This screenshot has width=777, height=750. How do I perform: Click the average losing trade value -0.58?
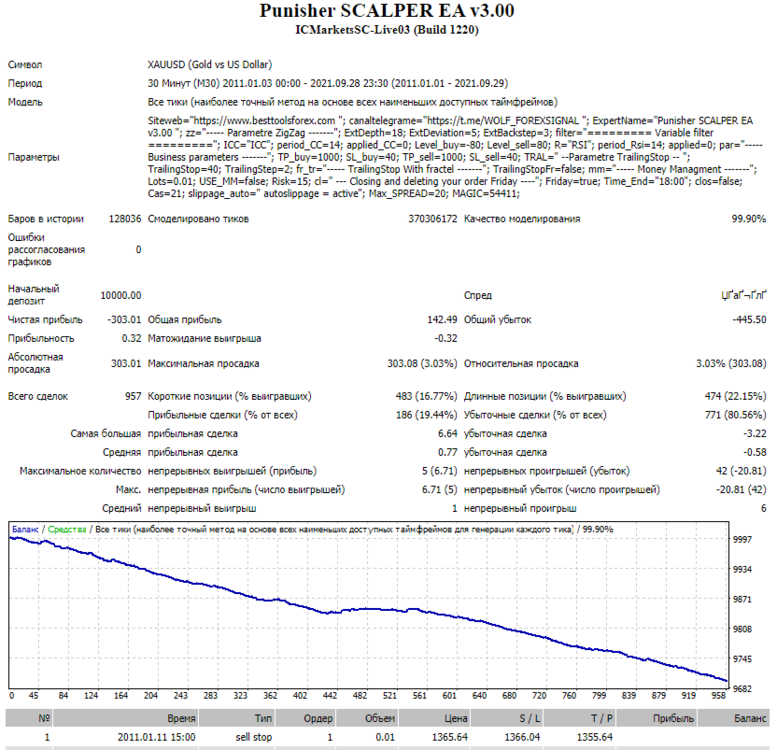coord(755,452)
